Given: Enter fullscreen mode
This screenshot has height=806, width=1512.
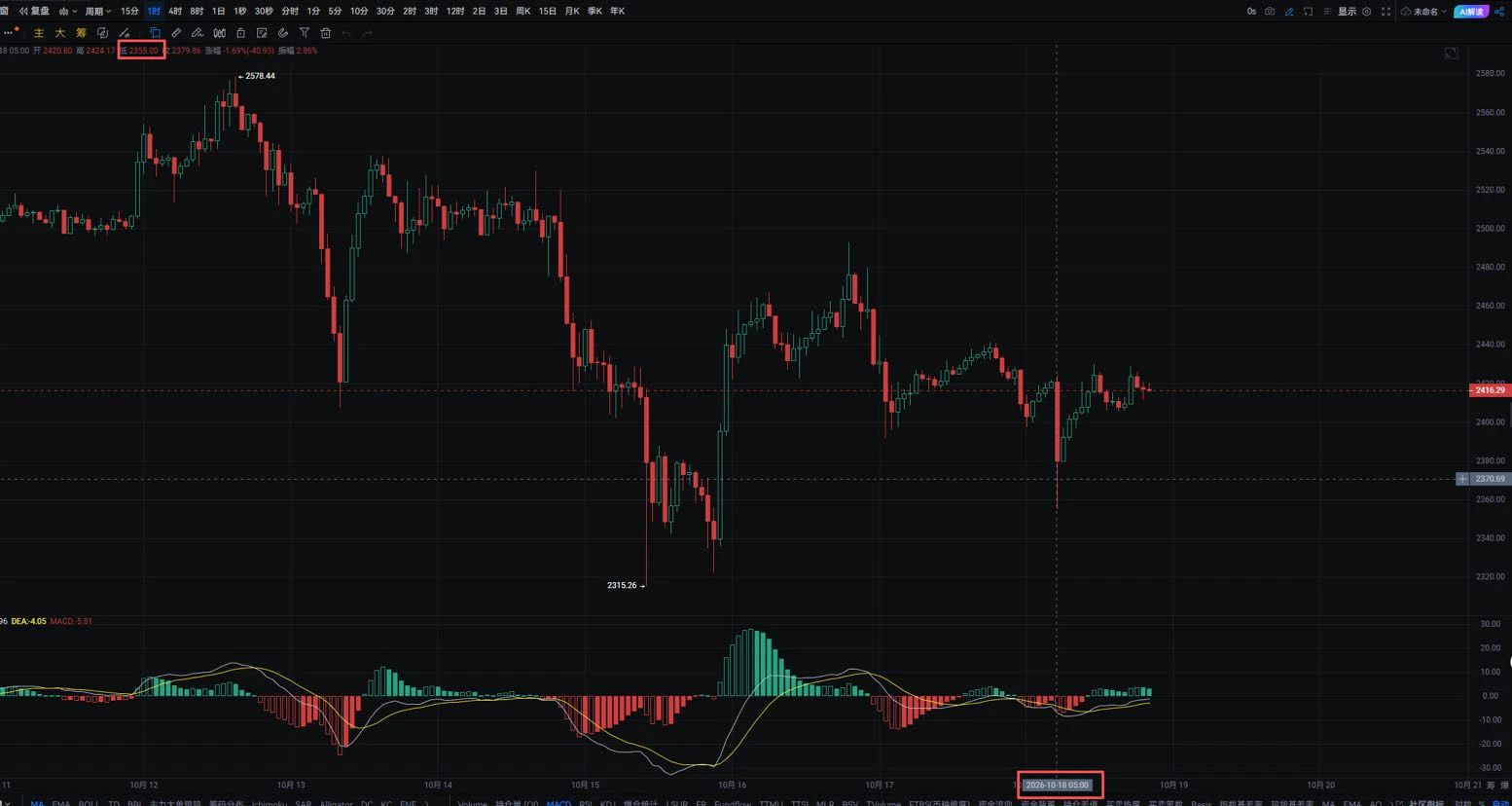Looking at the screenshot, I should (x=1386, y=12).
